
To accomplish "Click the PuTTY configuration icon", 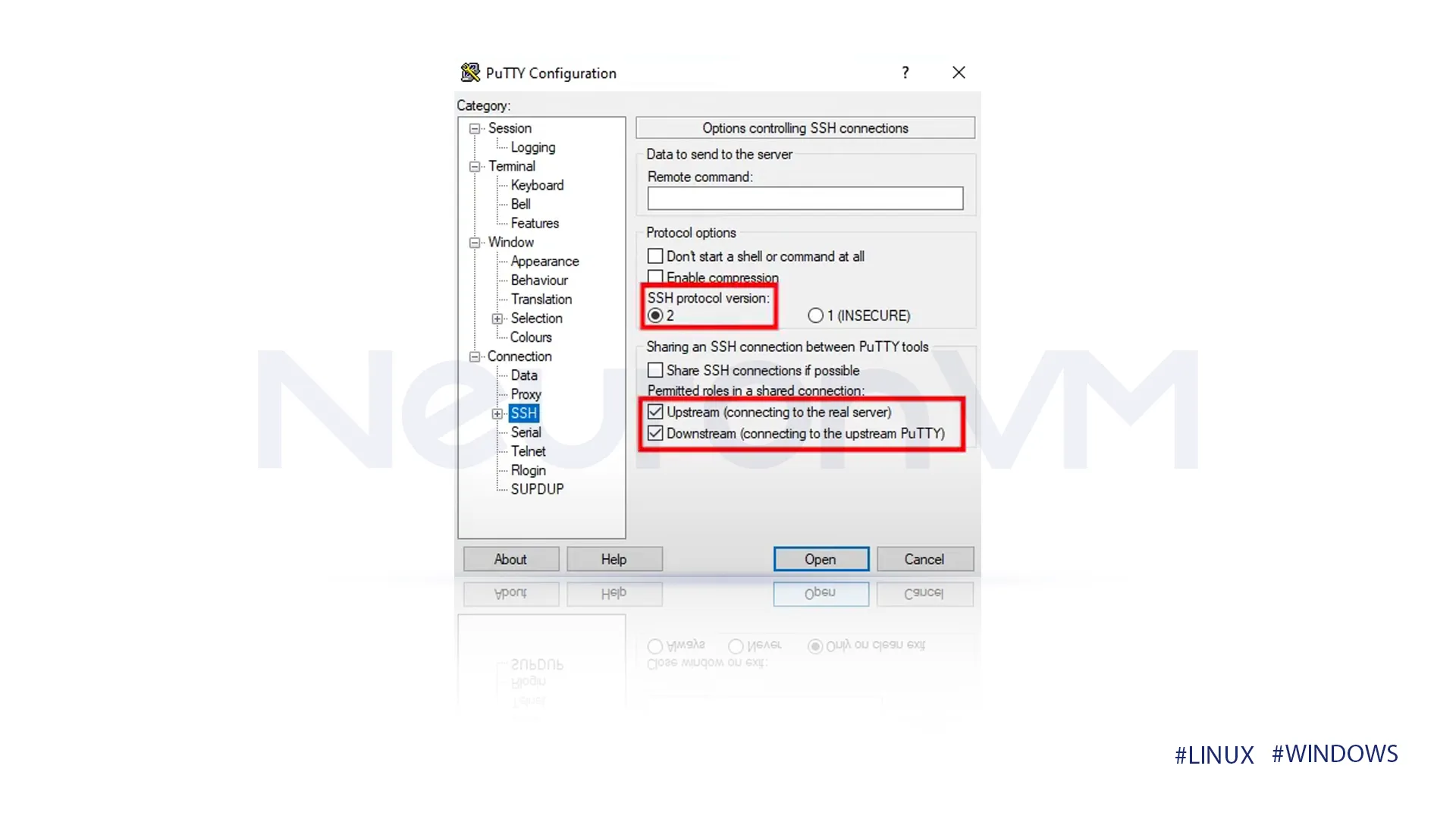I will [470, 72].
